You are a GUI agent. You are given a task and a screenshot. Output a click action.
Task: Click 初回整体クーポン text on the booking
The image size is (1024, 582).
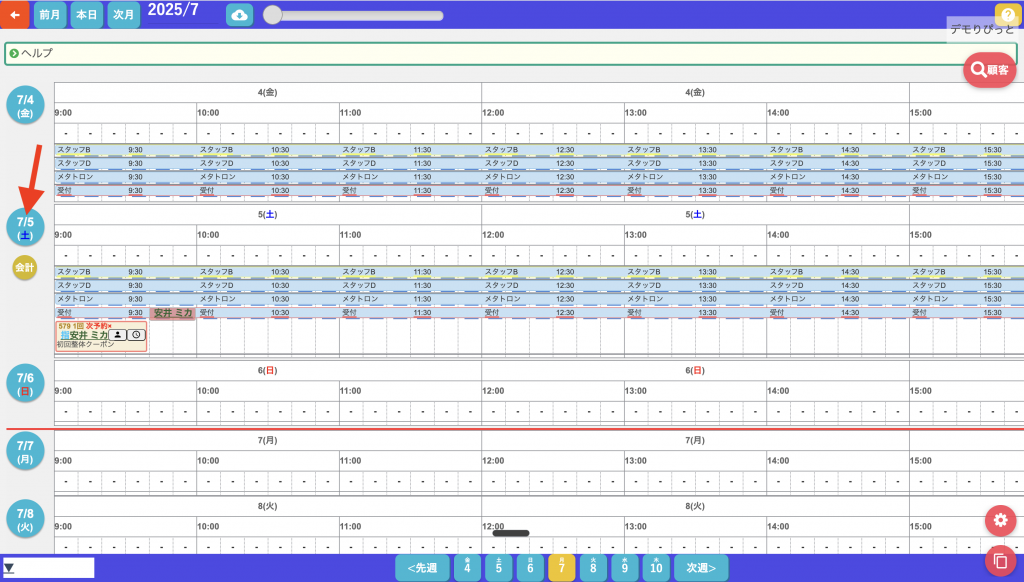pos(85,344)
